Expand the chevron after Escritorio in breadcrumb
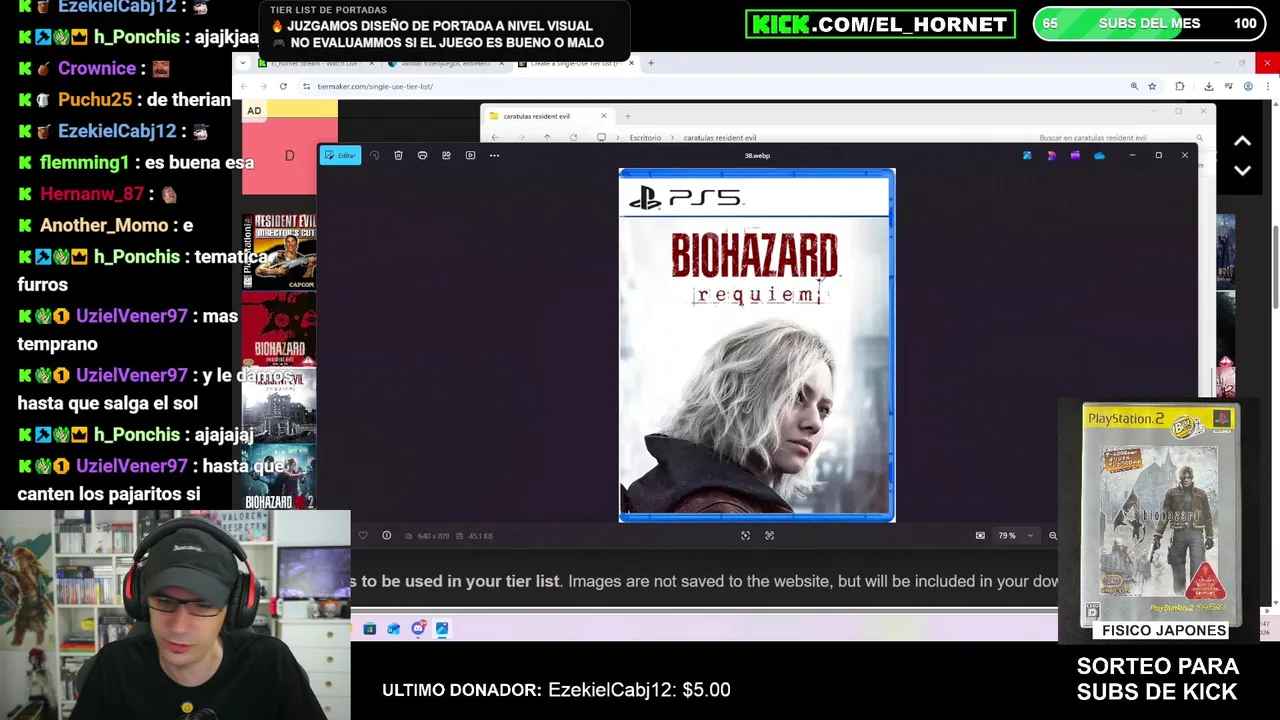1280x720 pixels. pyautogui.click(x=672, y=137)
